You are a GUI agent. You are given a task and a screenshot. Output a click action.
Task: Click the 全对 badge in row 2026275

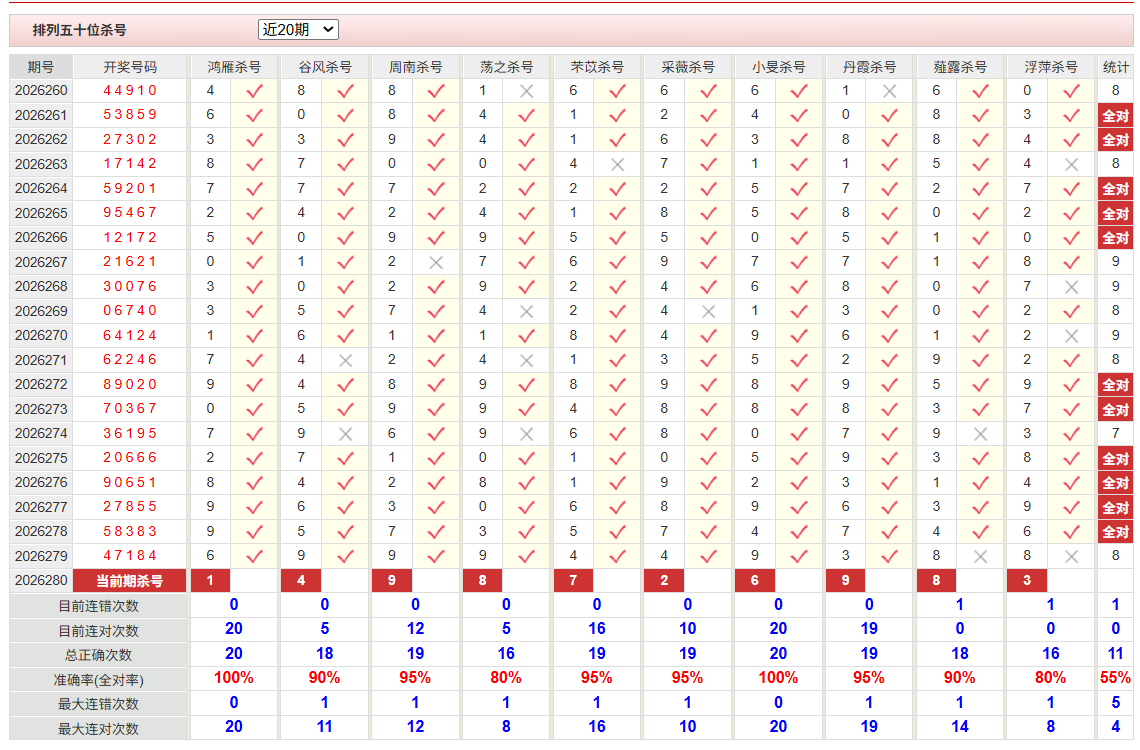(1115, 459)
